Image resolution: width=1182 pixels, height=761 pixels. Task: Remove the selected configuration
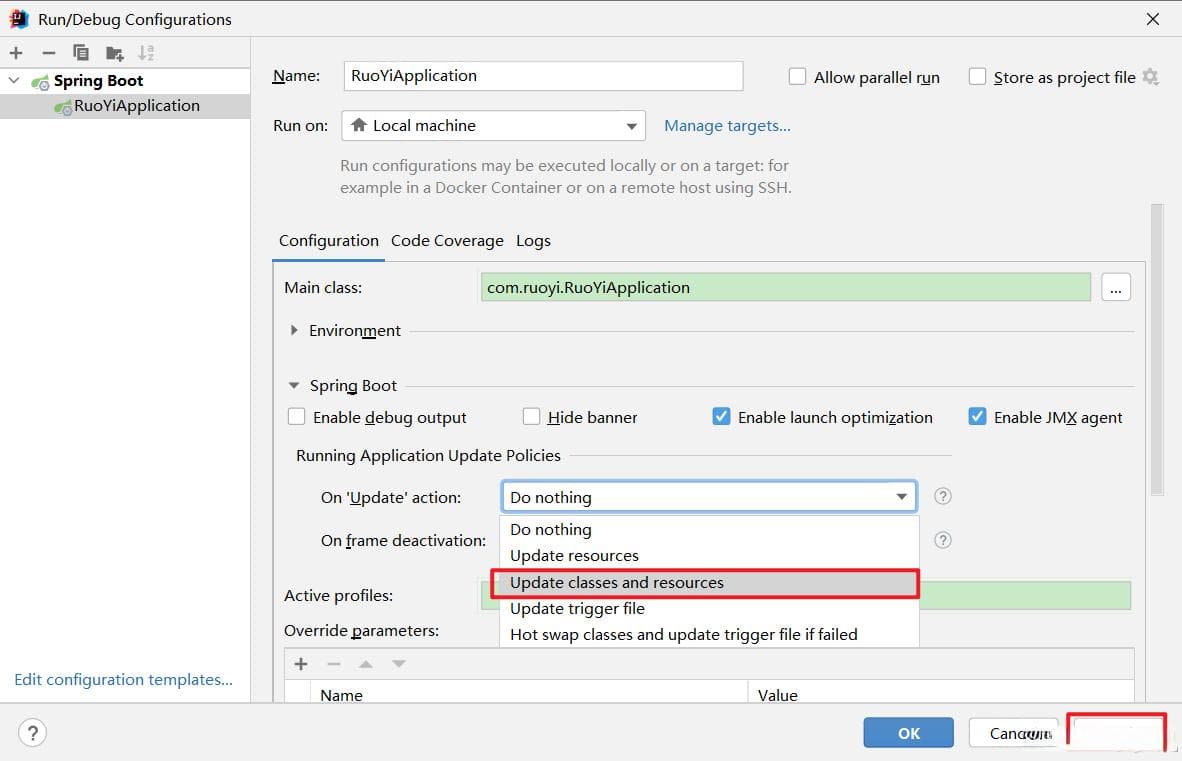pyautogui.click(x=49, y=53)
